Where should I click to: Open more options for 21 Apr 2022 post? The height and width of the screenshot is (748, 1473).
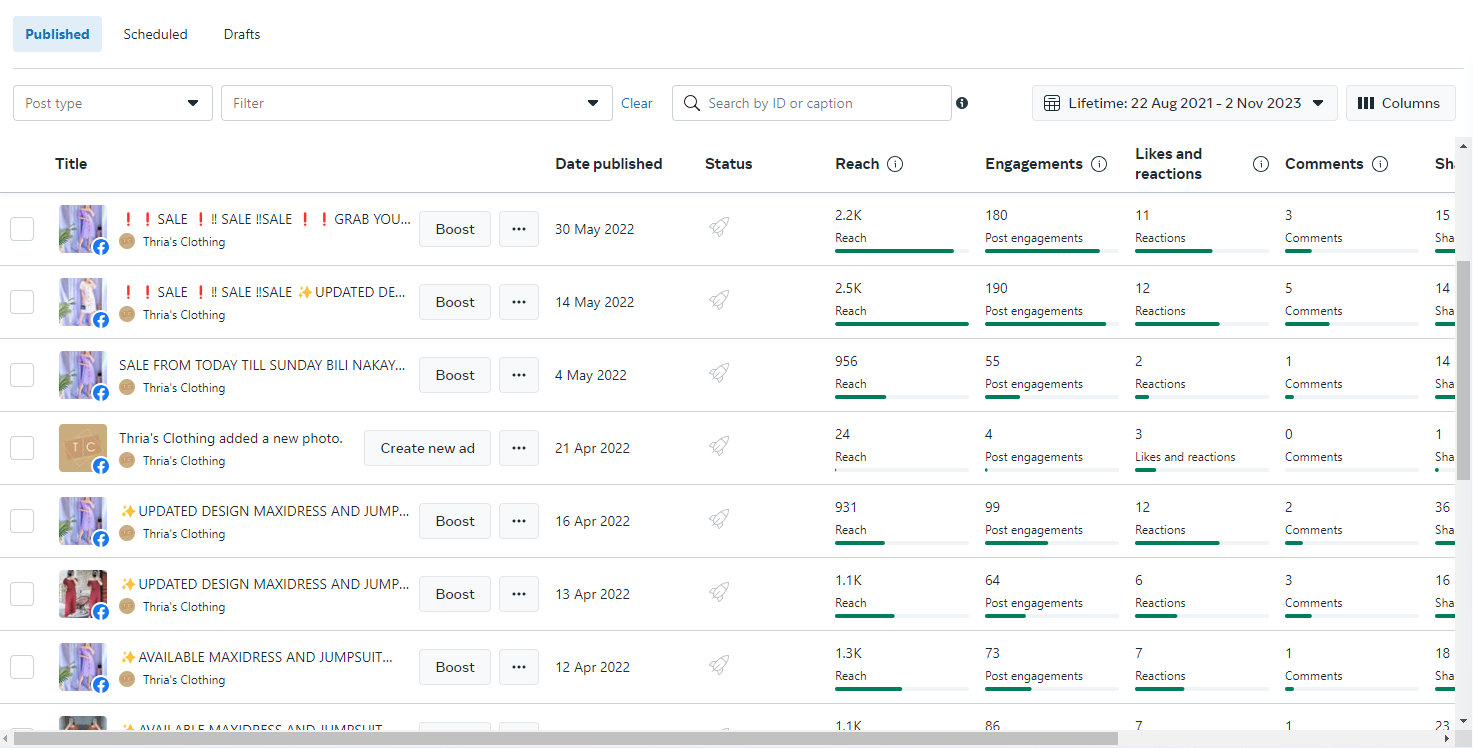point(518,448)
